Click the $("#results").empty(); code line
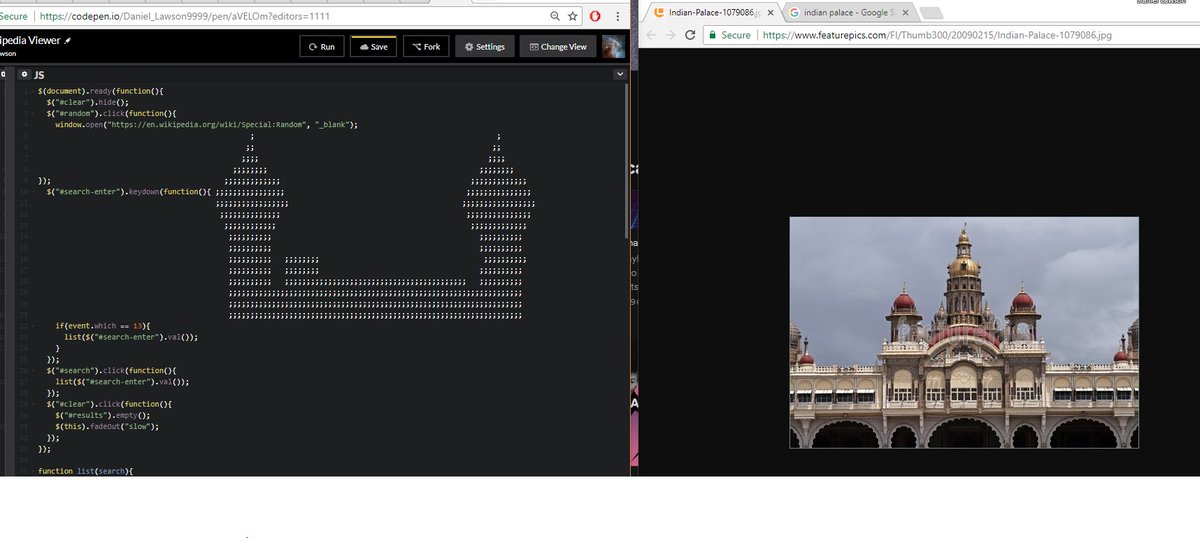This screenshot has height=538, width=1200. pyautogui.click(x=102, y=415)
